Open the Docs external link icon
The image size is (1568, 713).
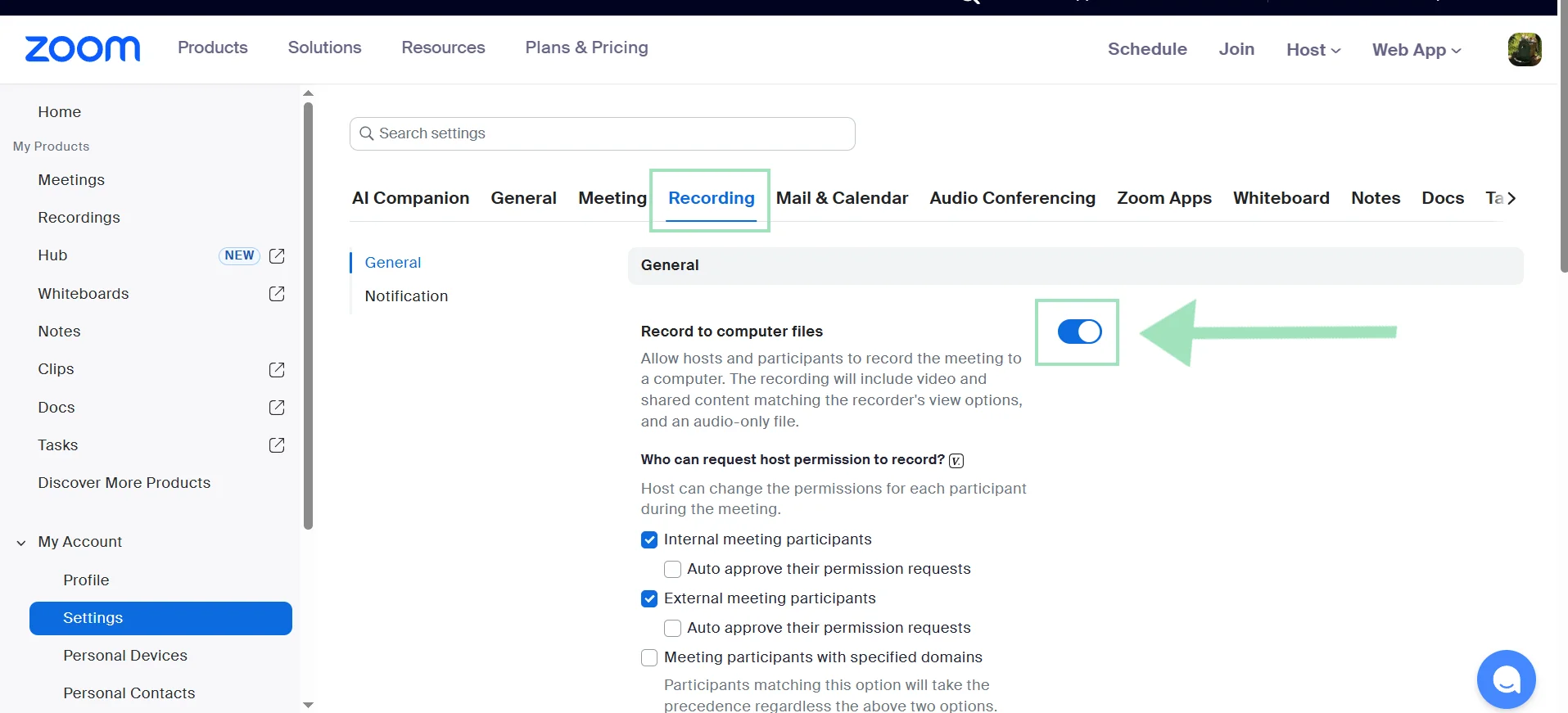coord(277,408)
